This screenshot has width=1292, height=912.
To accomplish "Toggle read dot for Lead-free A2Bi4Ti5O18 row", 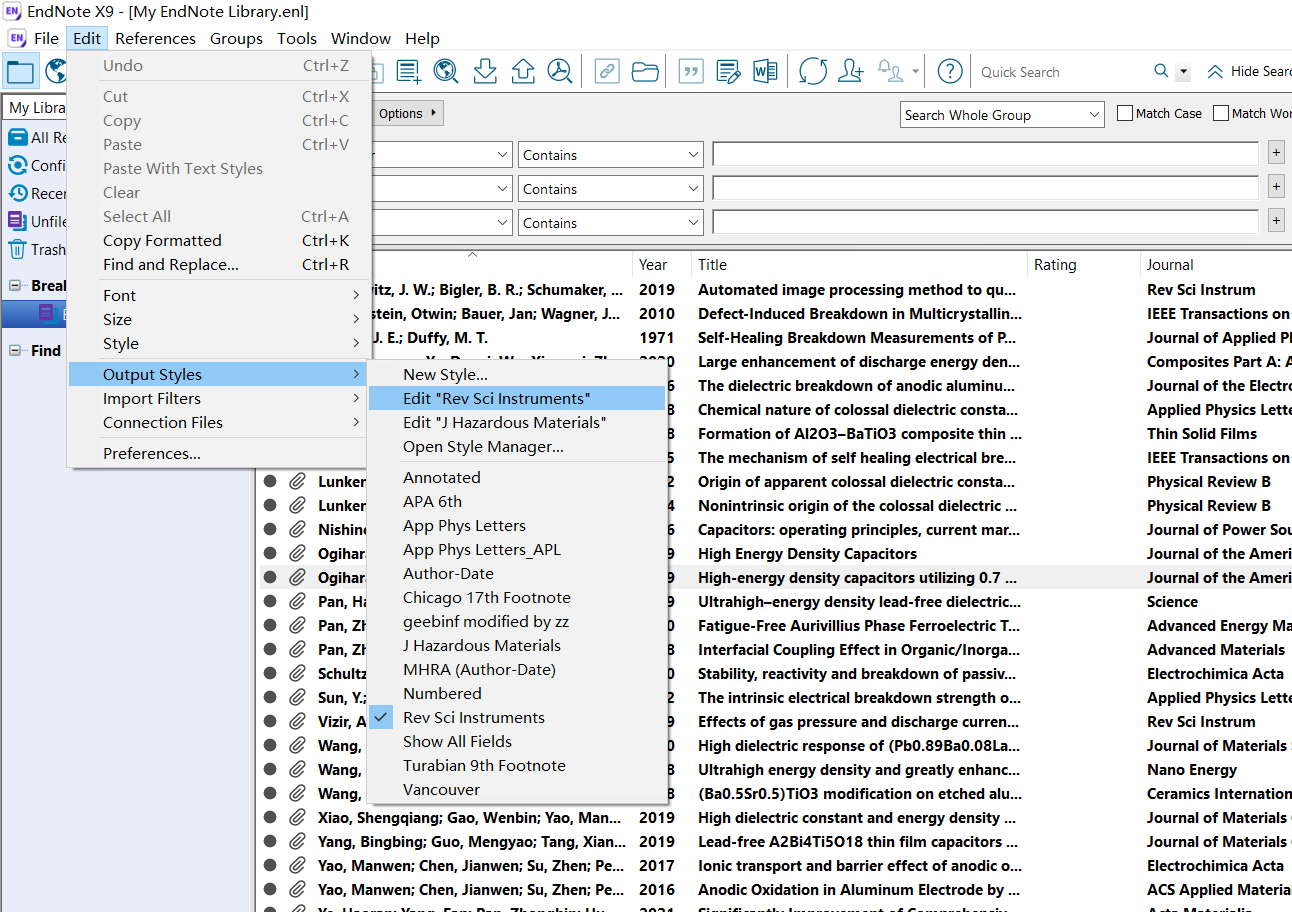I will coord(270,842).
